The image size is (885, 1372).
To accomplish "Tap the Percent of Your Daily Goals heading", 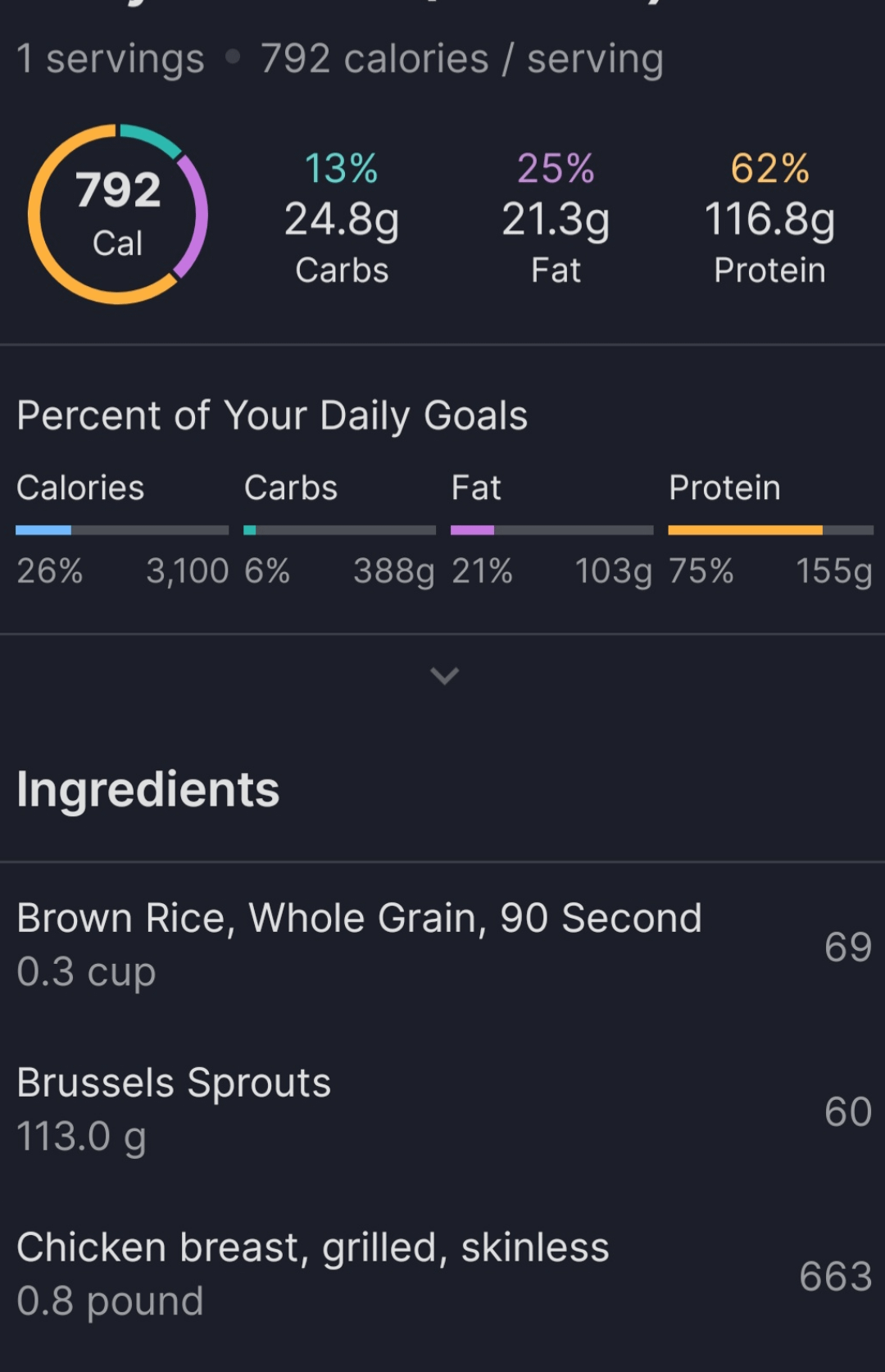I will tap(272, 416).
